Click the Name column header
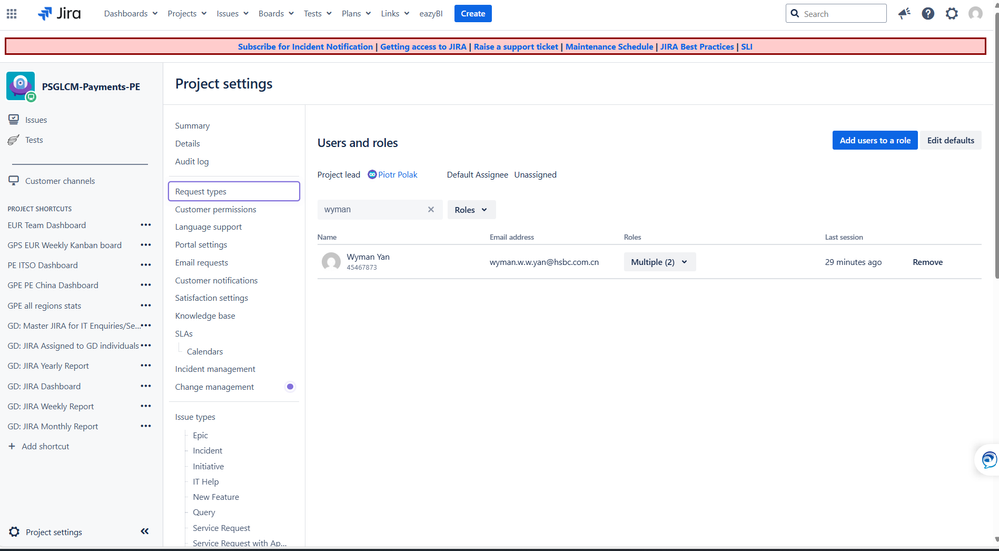The height and width of the screenshot is (551, 999). pos(327,237)
